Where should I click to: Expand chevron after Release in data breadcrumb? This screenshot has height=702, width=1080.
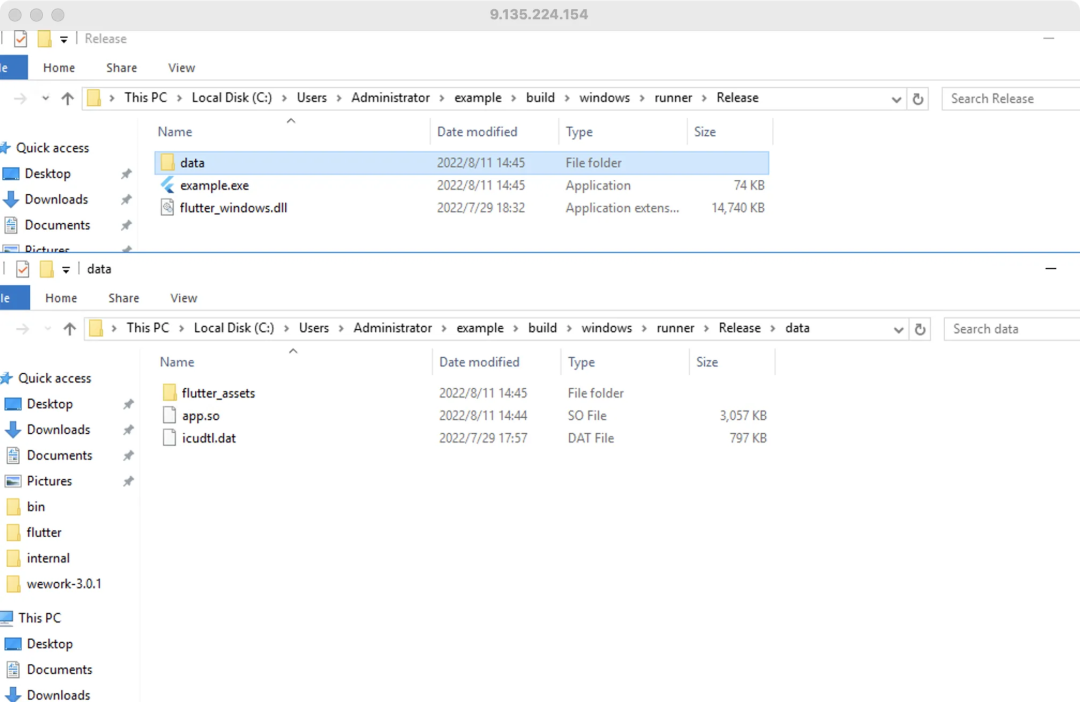click(x=773, y=329)
